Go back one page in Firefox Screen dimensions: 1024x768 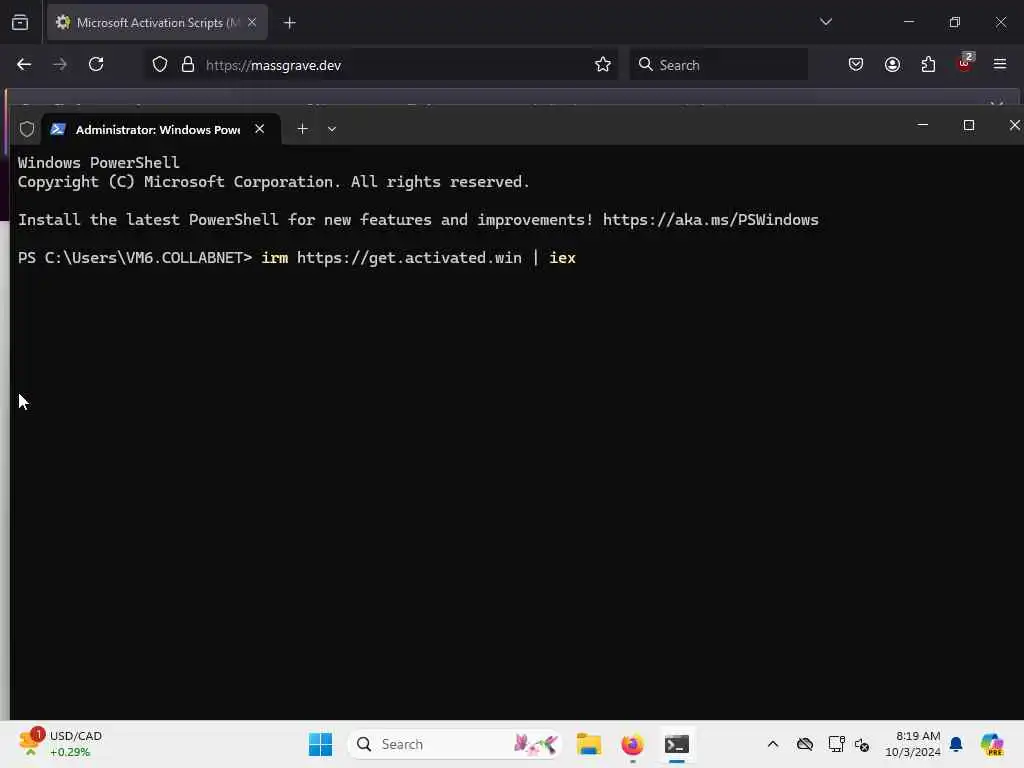(x=24, y=65)
